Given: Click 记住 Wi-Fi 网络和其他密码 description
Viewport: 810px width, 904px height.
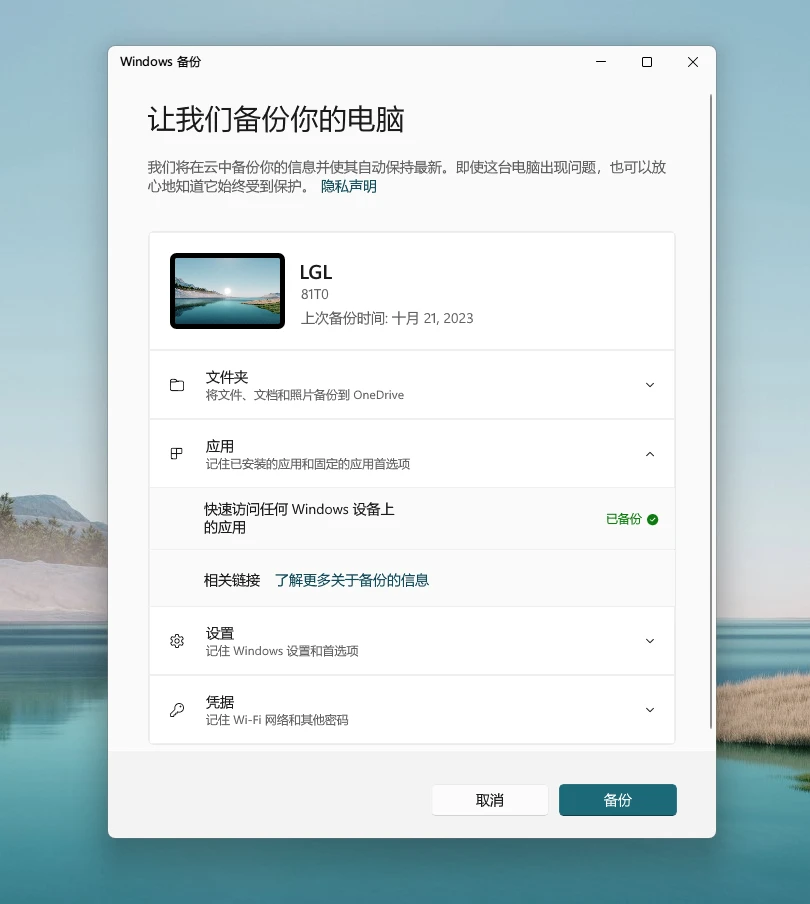Looking at the screenshot, I should (x=277, y=720).
